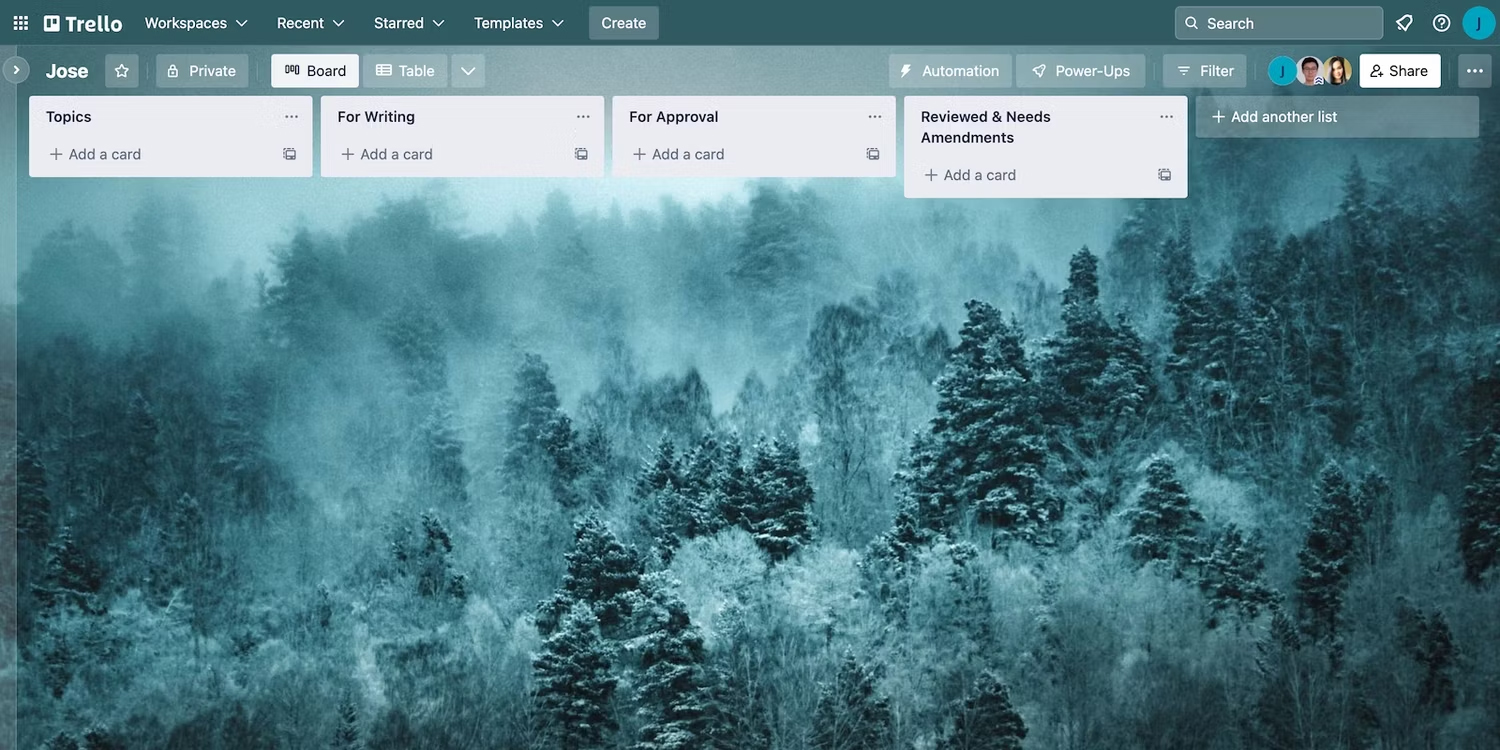Open the Private visibility lock button
Viewport: 1500px width, 750px height.
(x=201, y=70)
